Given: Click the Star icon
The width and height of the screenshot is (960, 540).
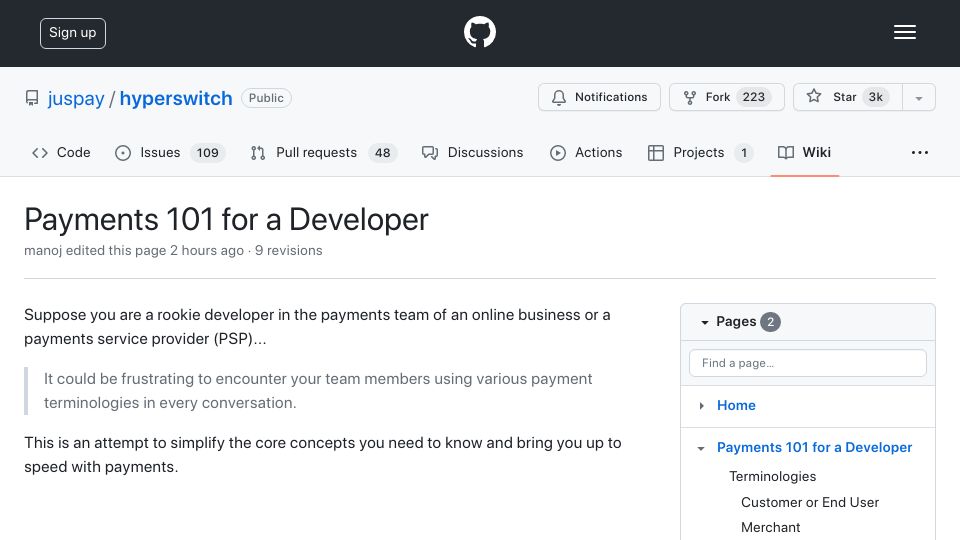Looking at the screenshot, I should tap(813, 96).
